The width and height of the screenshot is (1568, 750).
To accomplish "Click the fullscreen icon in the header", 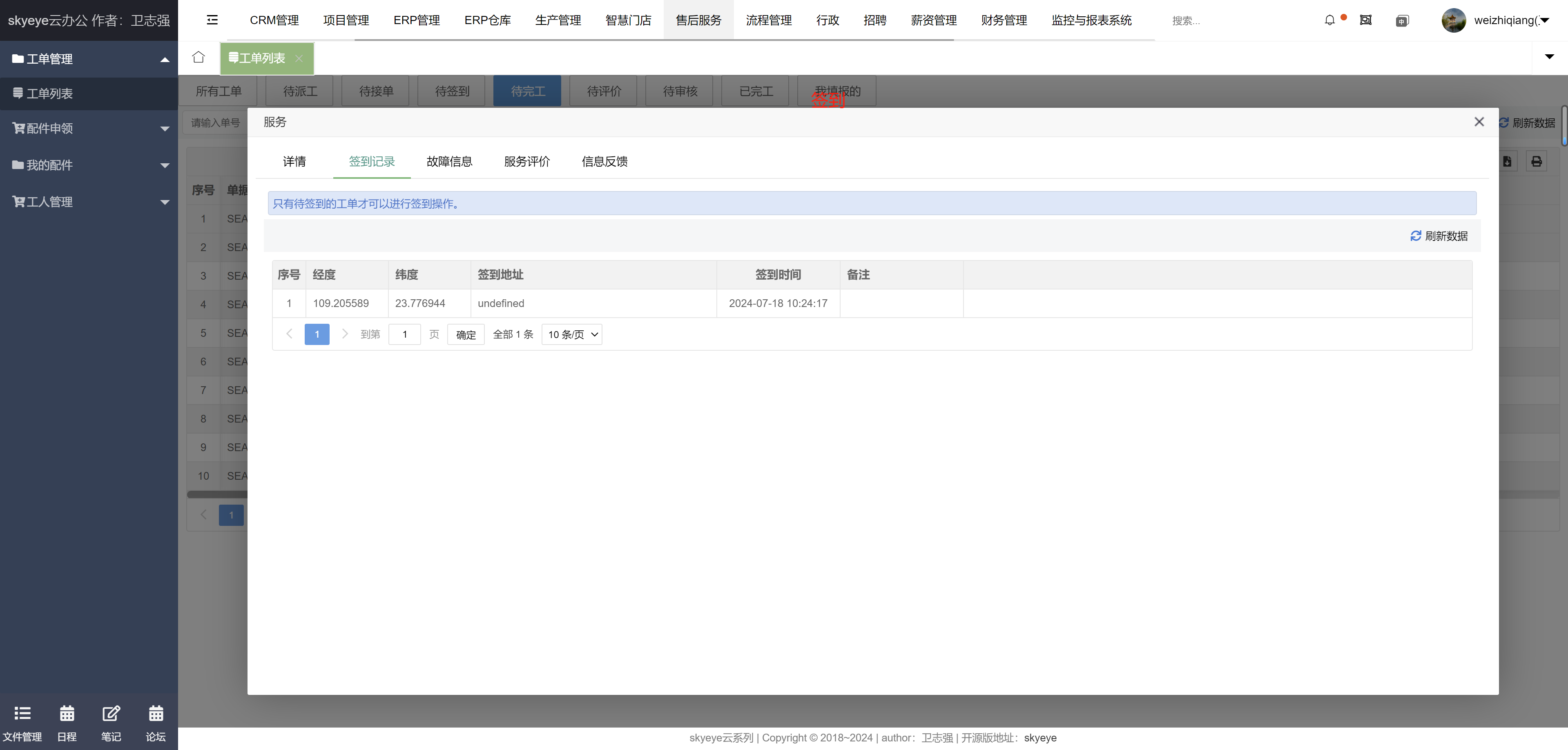I will click(x=1365, y=20).
